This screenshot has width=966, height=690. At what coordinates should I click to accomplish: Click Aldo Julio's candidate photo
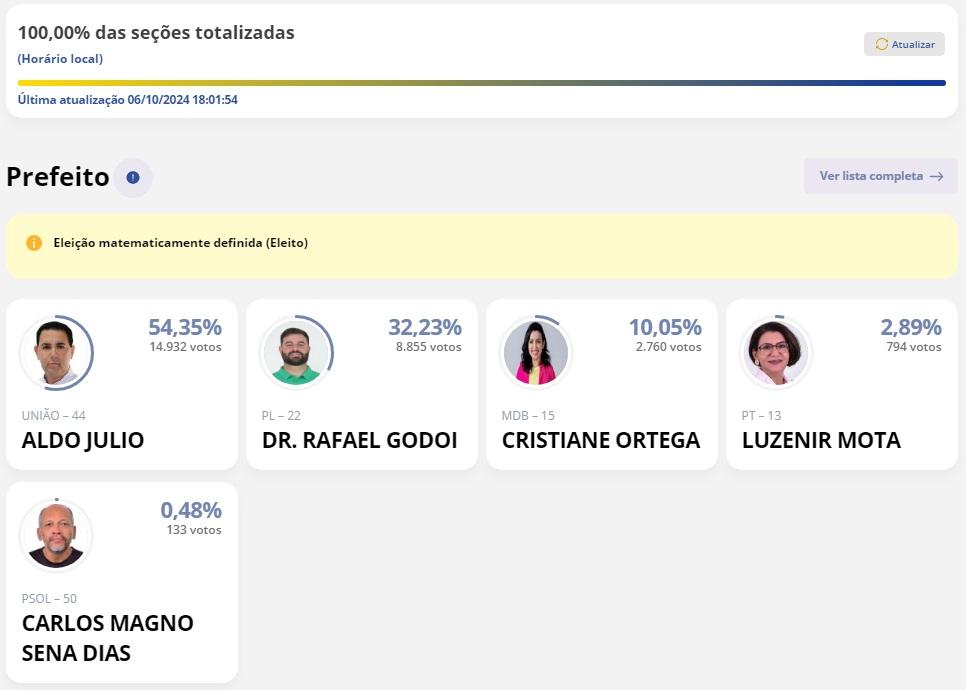coord(56,352)
